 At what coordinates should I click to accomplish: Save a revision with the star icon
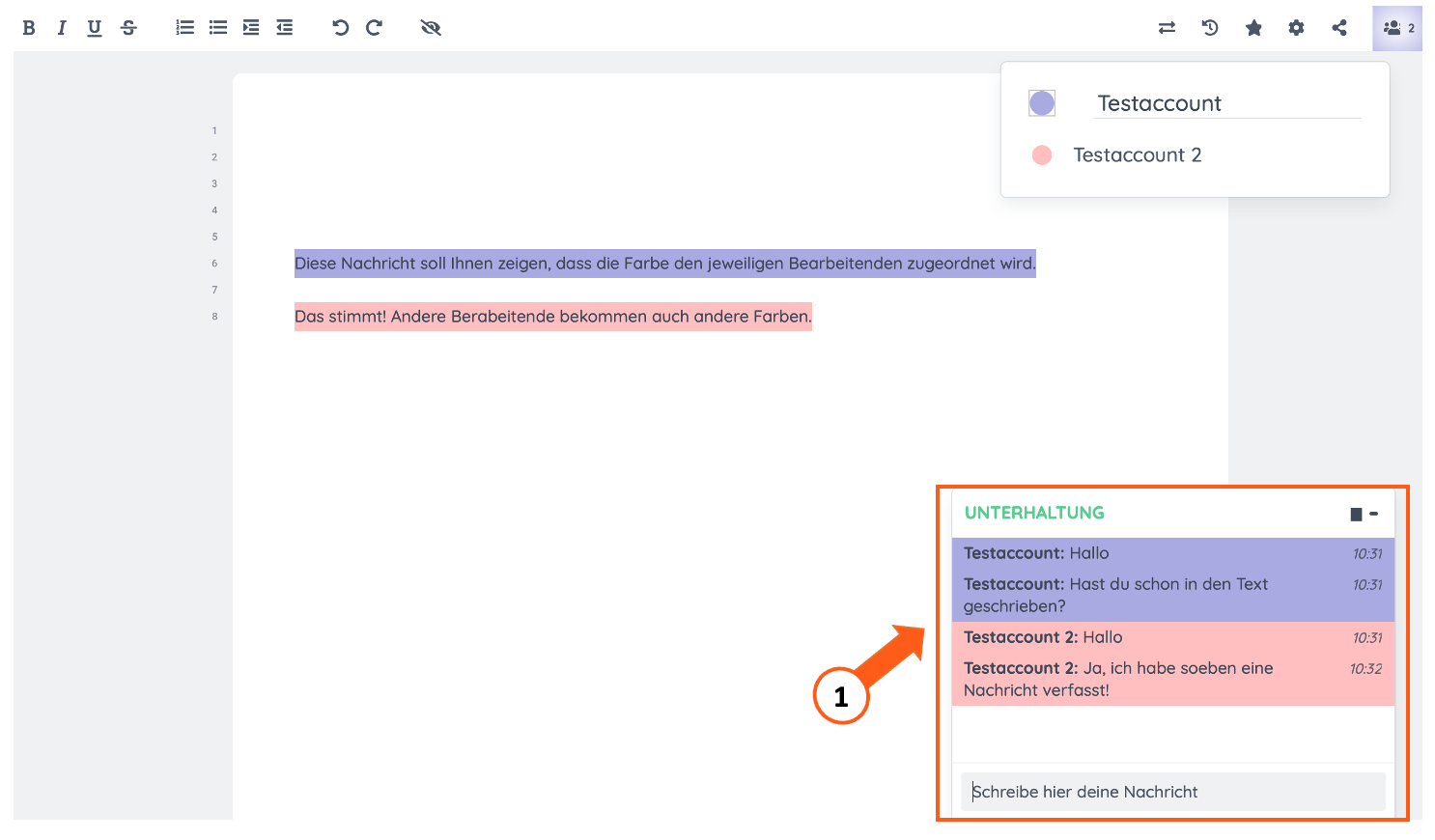pos(1253,28)
